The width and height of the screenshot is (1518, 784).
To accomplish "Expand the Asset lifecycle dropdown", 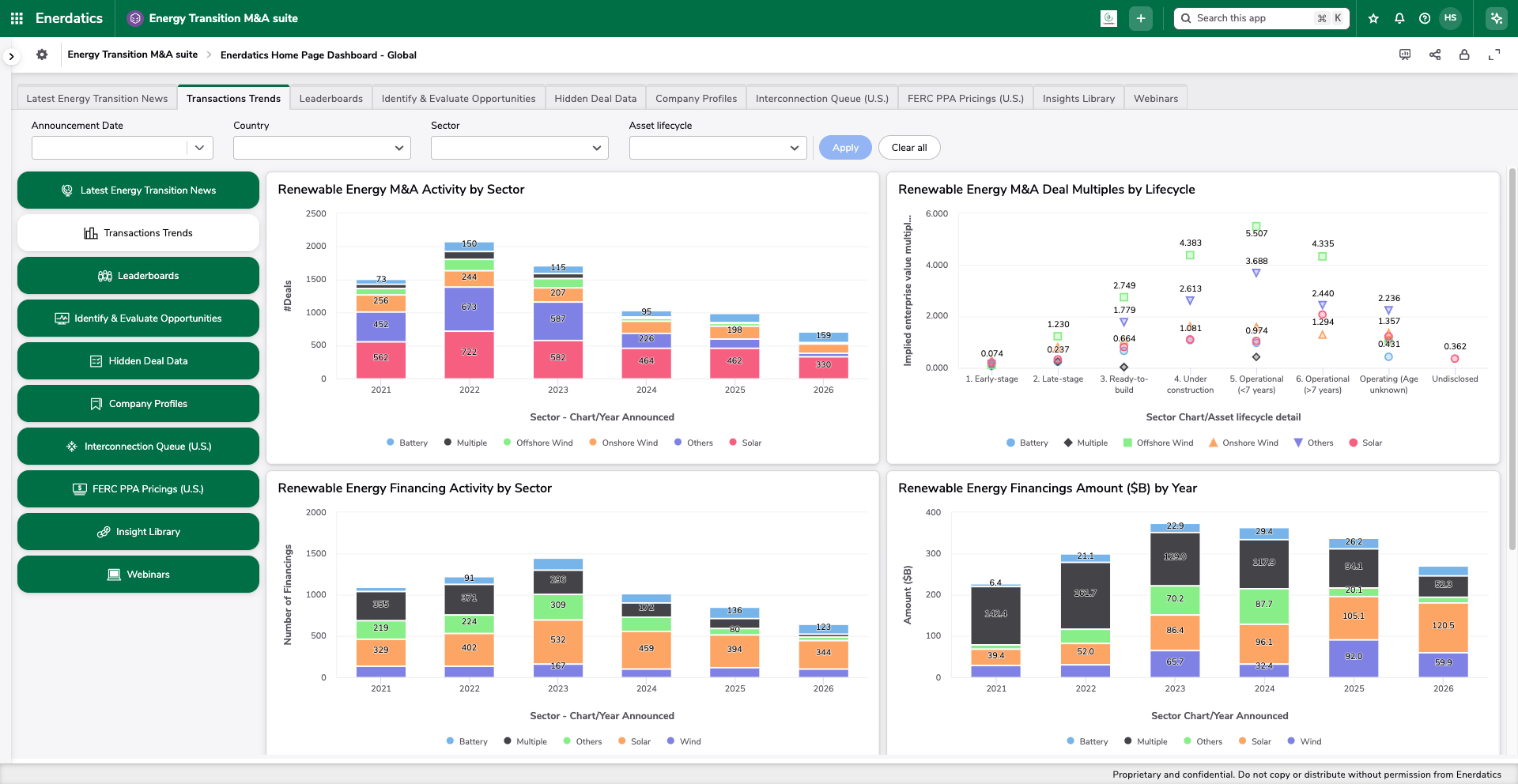I will 718,148.
